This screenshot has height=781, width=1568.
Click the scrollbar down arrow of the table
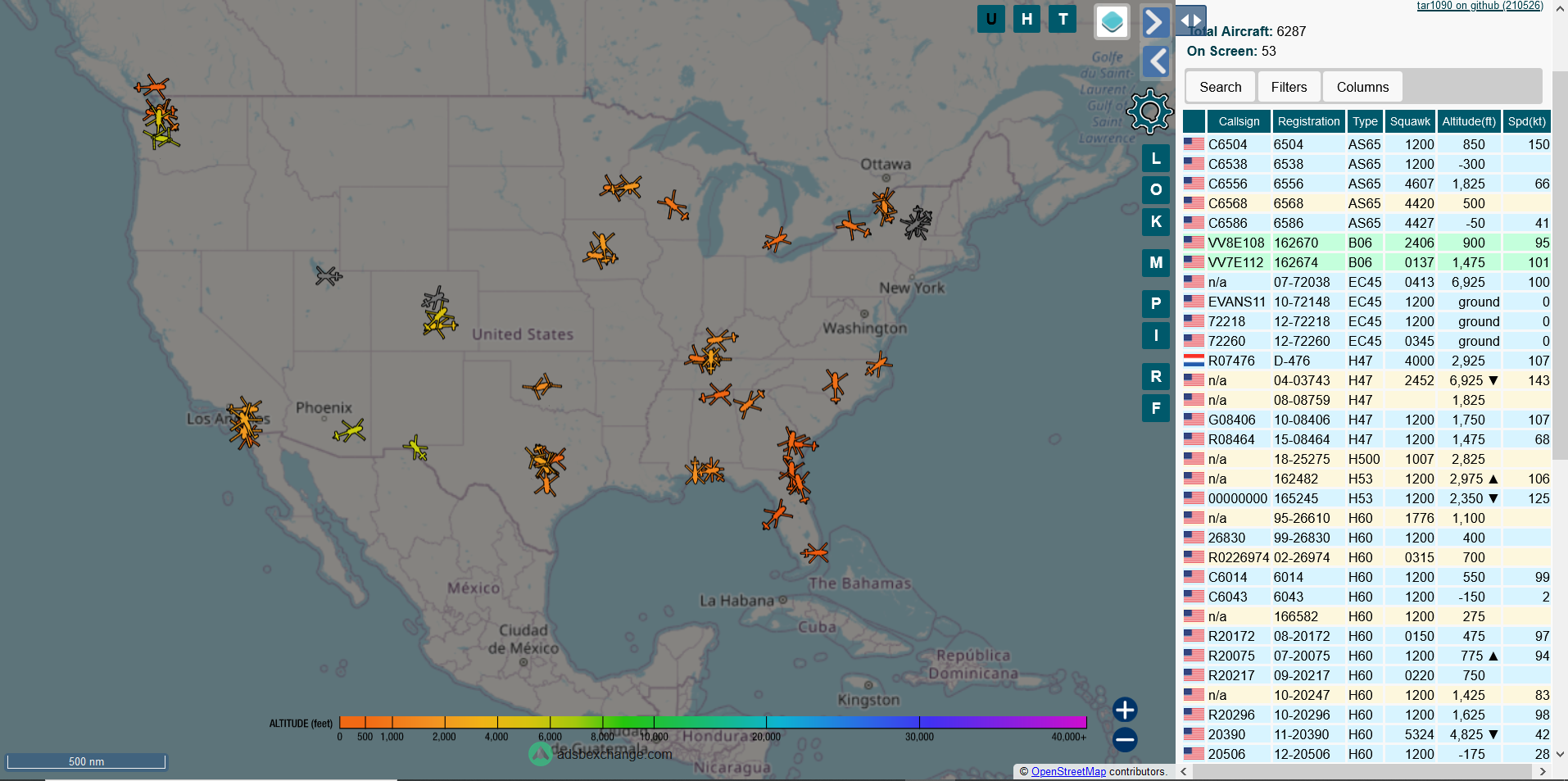pos(1560,754)
